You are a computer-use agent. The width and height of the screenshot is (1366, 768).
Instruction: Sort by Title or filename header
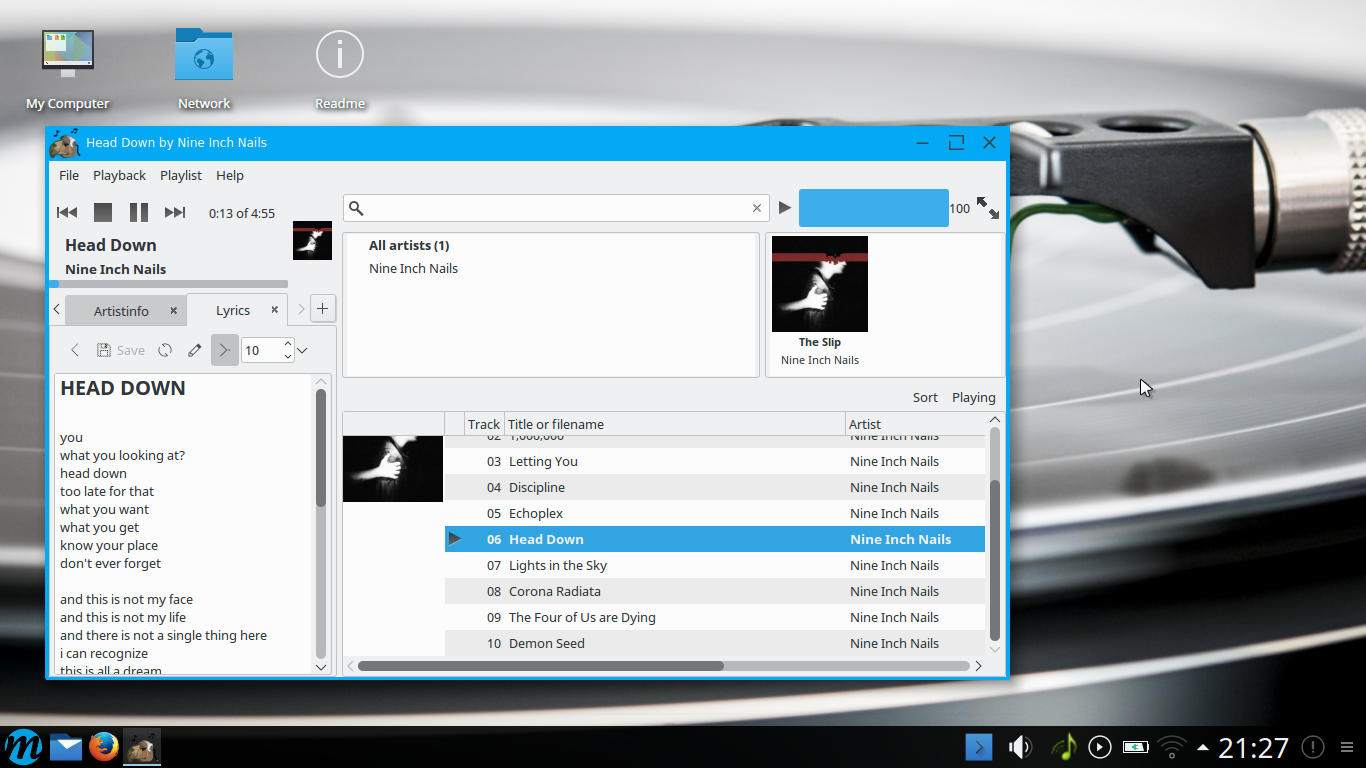(674, 424)
